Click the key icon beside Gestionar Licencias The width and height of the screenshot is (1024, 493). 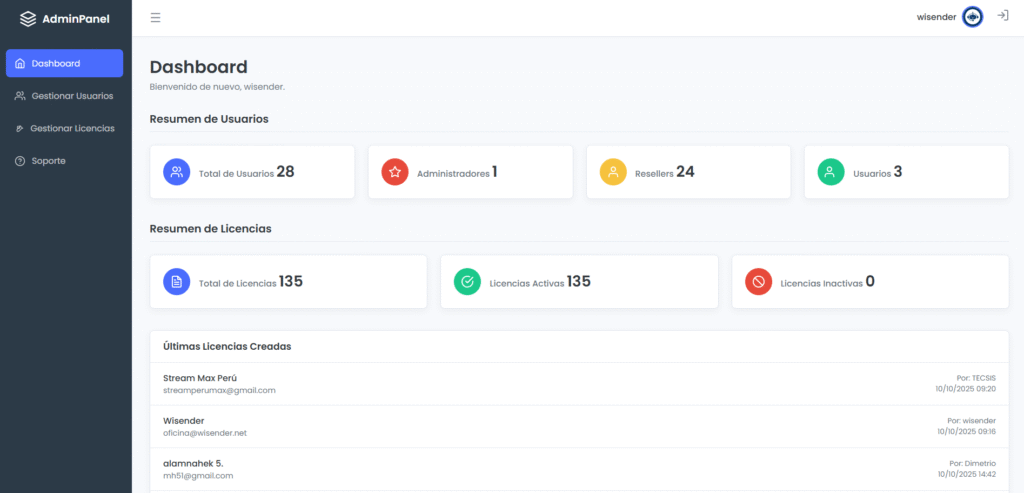(20, 129)
